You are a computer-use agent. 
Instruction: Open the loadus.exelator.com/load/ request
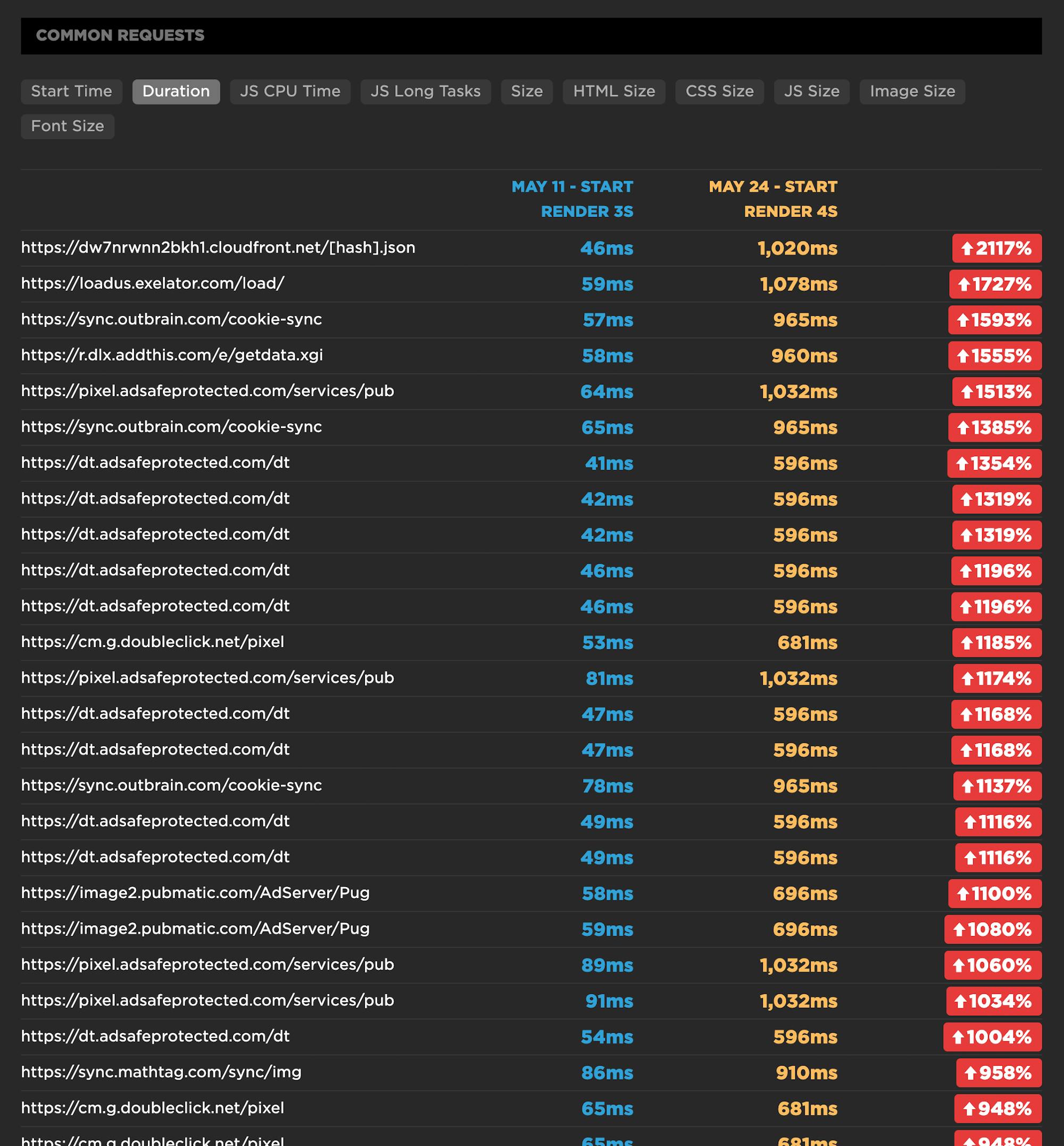[x=153, y=284]
